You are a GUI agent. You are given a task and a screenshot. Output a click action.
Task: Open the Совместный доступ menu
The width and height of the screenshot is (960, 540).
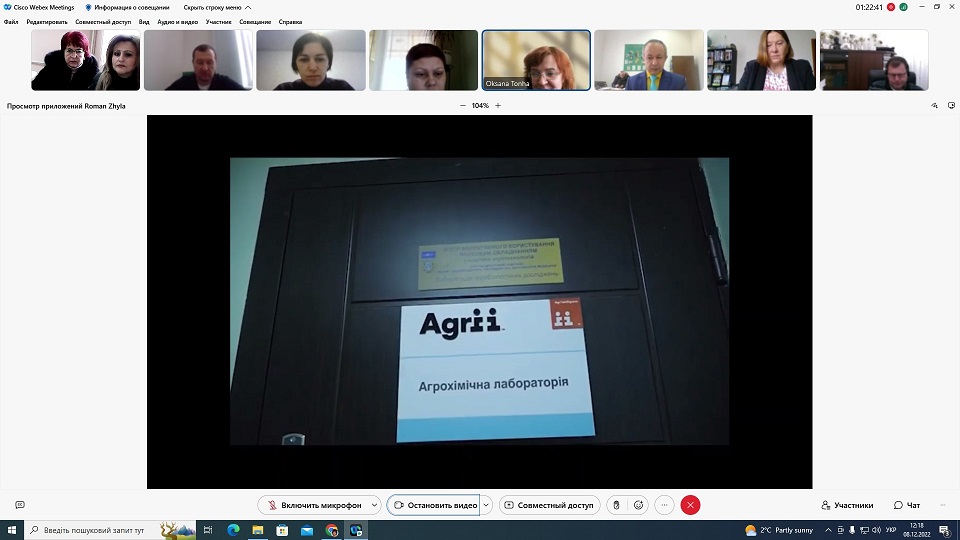point(103,22)
